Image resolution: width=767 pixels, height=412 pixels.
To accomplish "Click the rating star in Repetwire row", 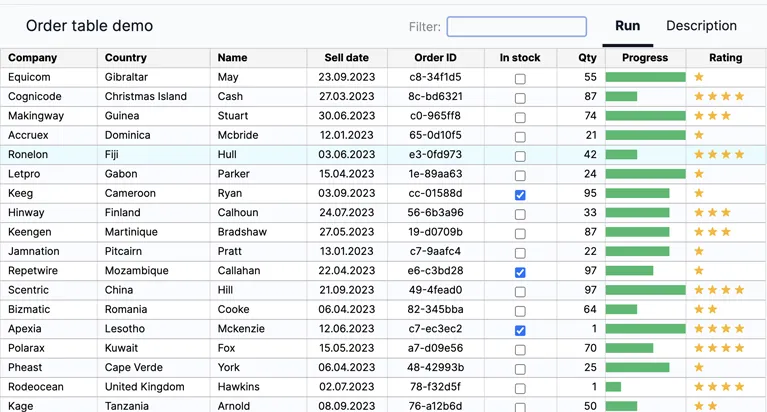I will click(x=699, y=270).
